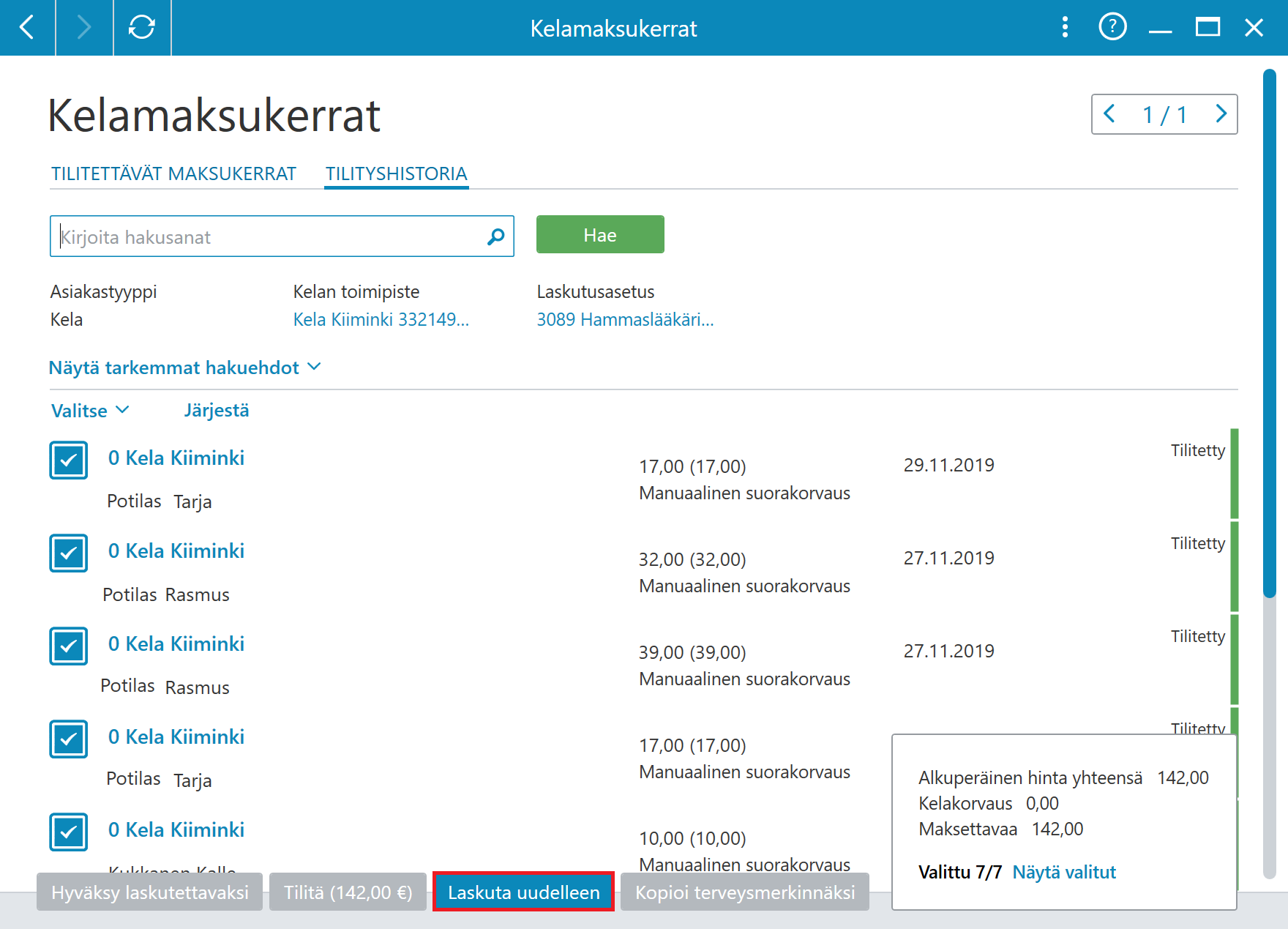The height and width of the screenshot is (929, 1288).
Task: Click the vertical scrollbar thumb
Action: coord(1270,333)
